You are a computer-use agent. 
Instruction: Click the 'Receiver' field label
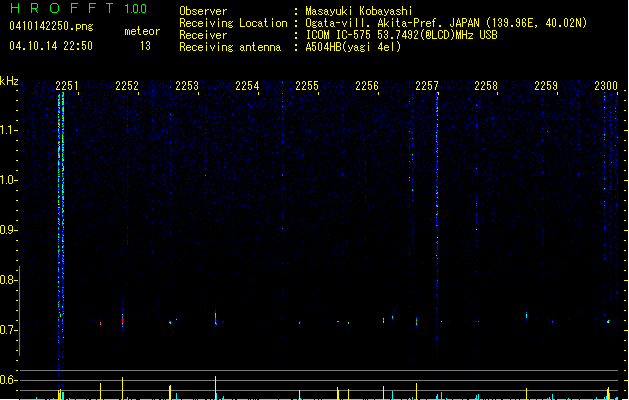203,35
